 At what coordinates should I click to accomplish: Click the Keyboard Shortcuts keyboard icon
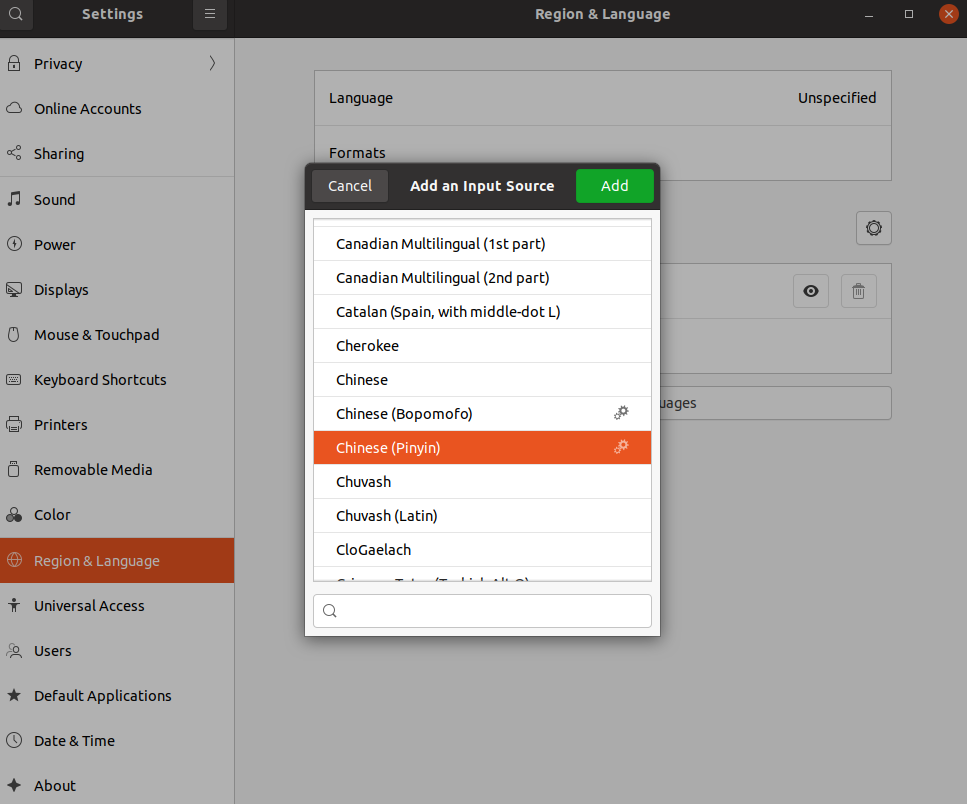[x=14, y=379]
